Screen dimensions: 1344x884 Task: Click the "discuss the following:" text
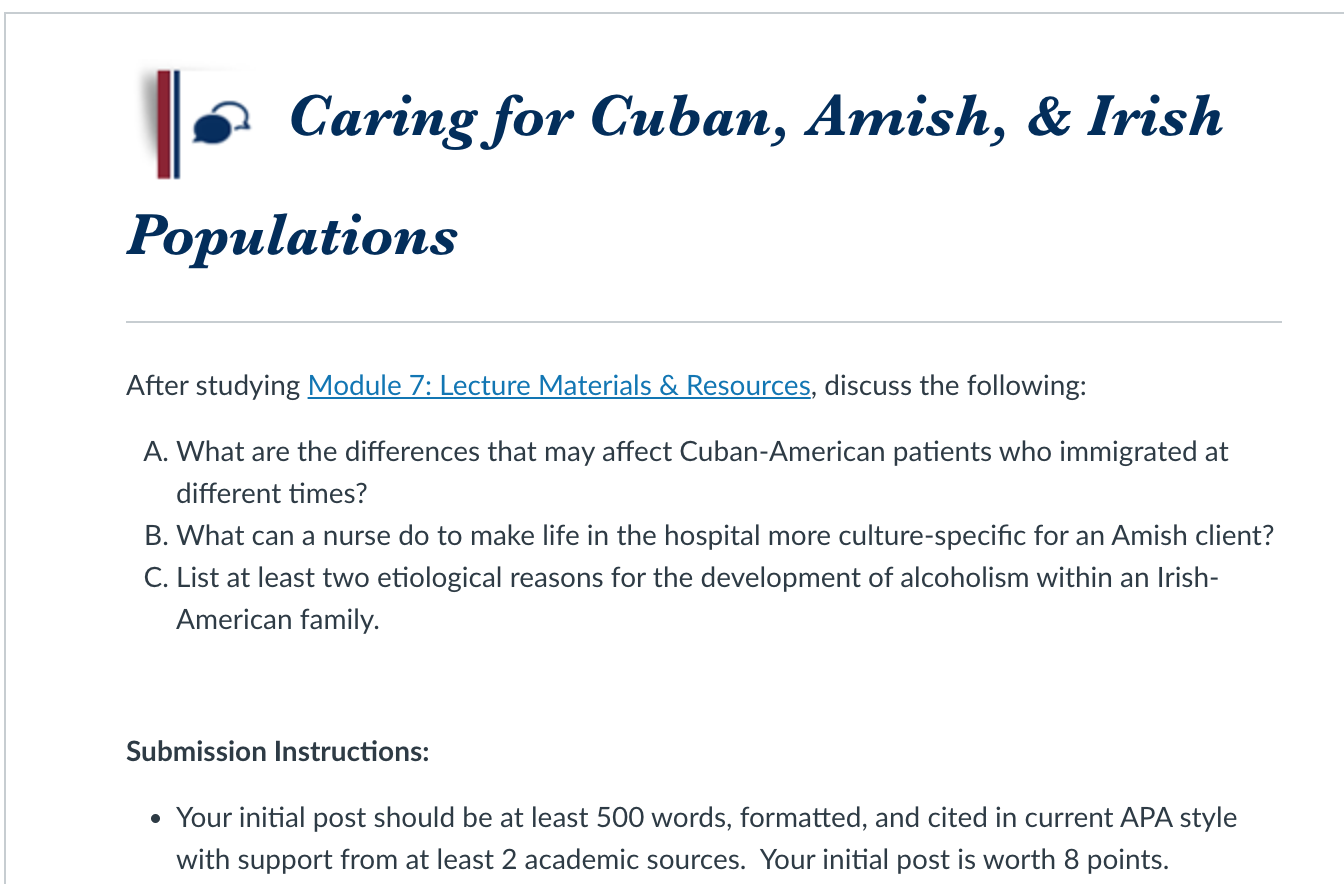[955, 385]
